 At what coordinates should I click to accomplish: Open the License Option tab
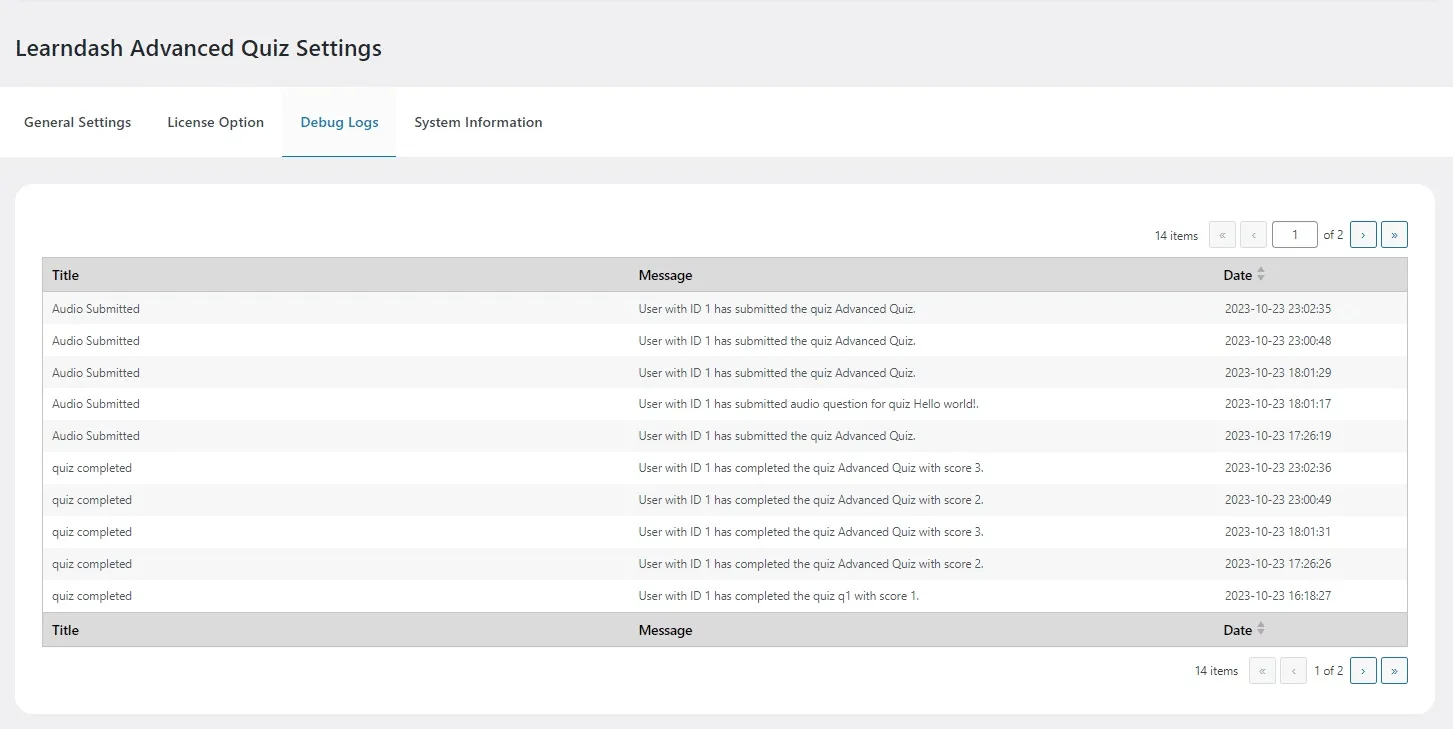click(x=215, y=122)
